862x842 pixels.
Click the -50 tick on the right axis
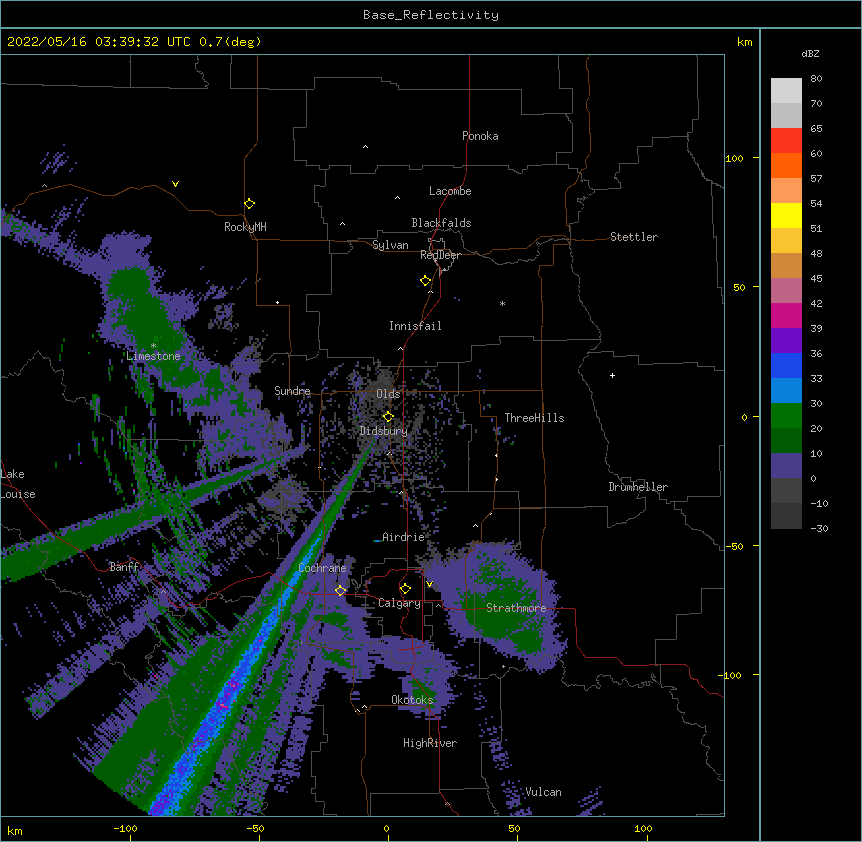[734, 546]
